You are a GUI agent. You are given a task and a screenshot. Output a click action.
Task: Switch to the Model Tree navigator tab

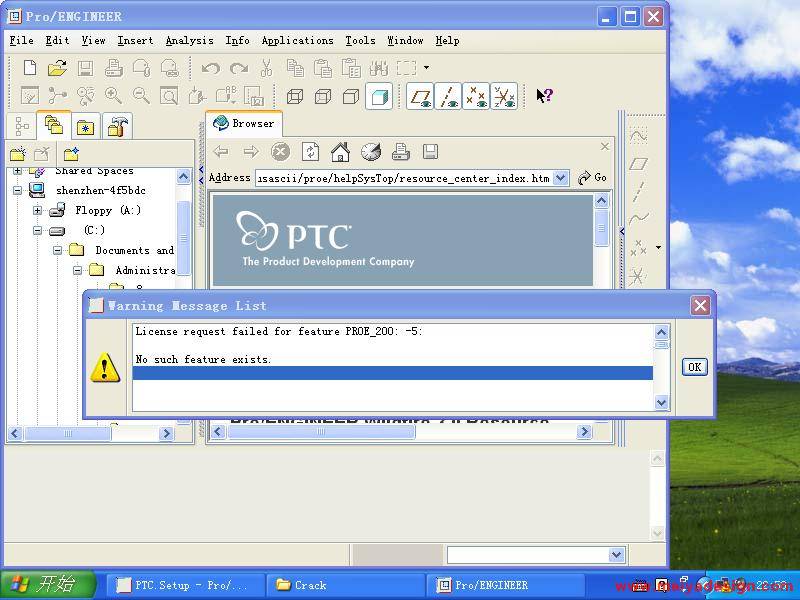pos(22,126)
